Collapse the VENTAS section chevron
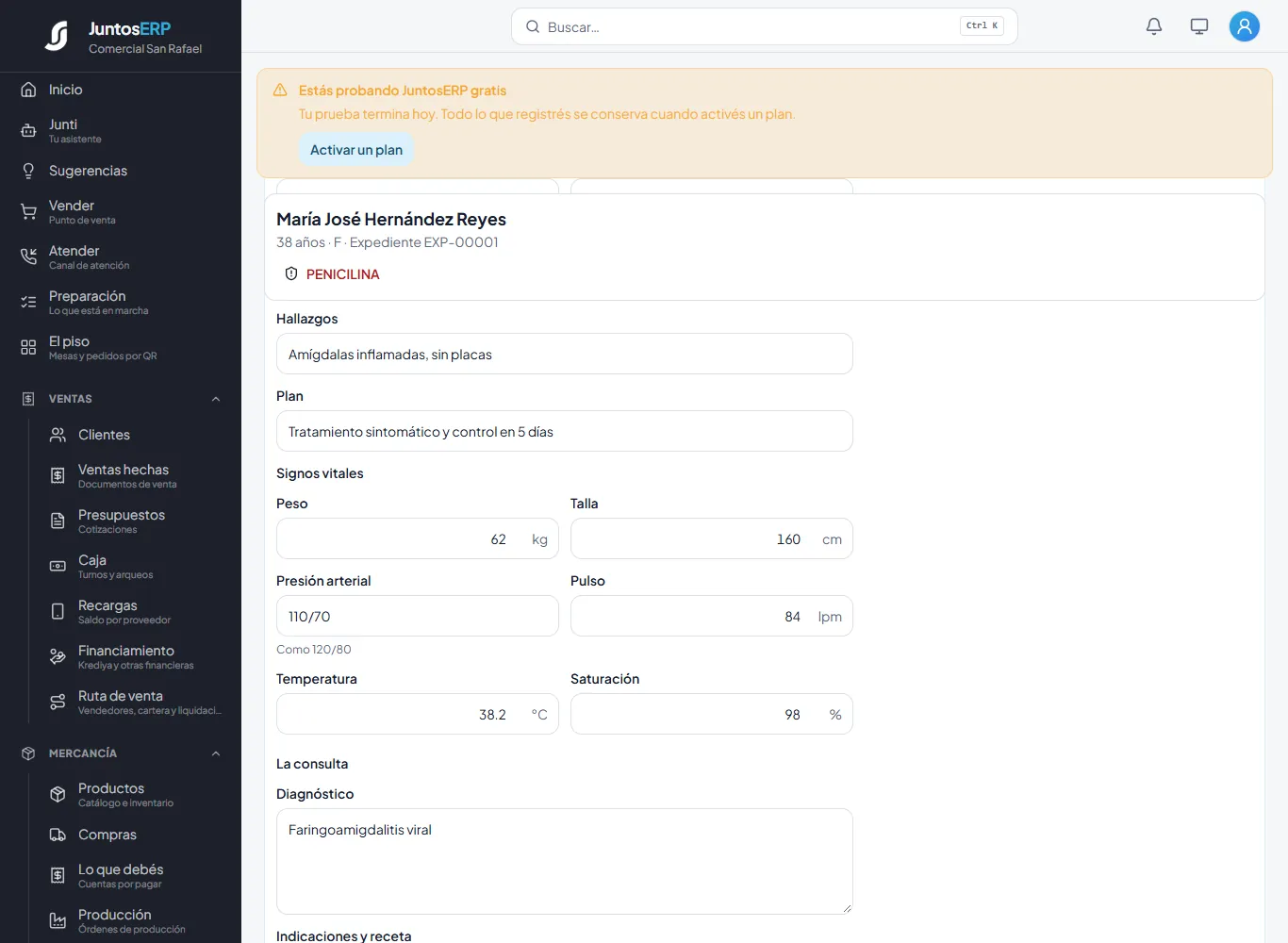 [216, 399]
